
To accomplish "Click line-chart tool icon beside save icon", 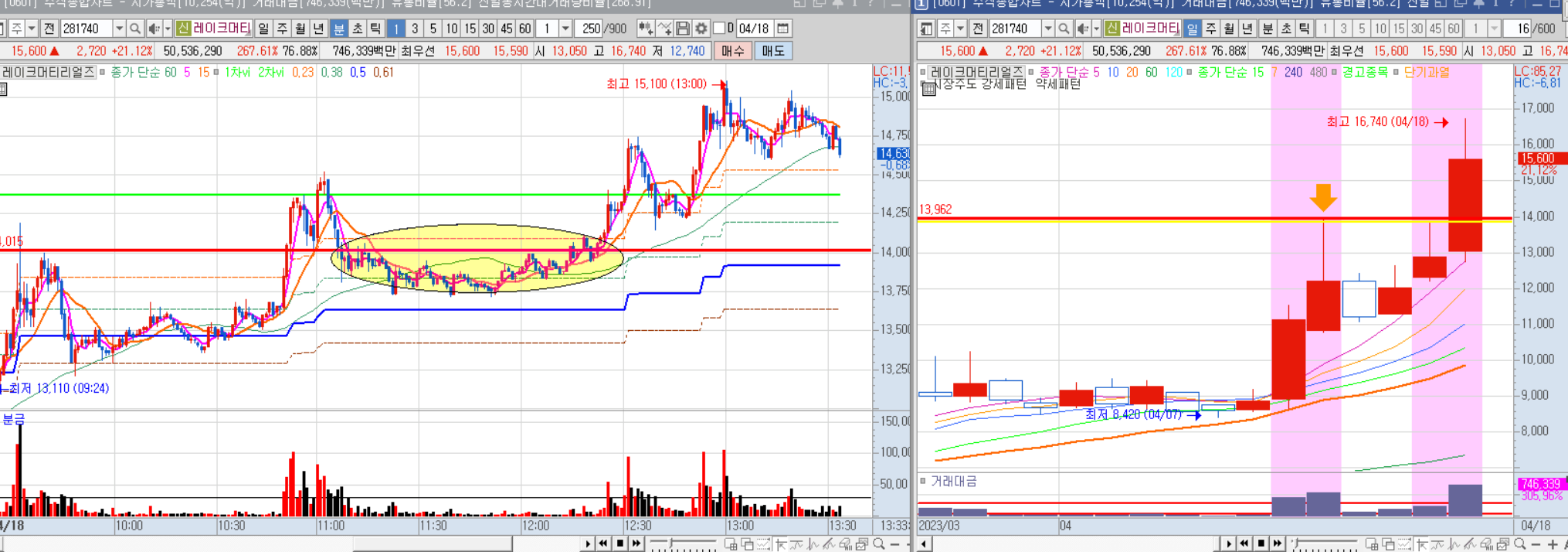I will tap(664, 29).
